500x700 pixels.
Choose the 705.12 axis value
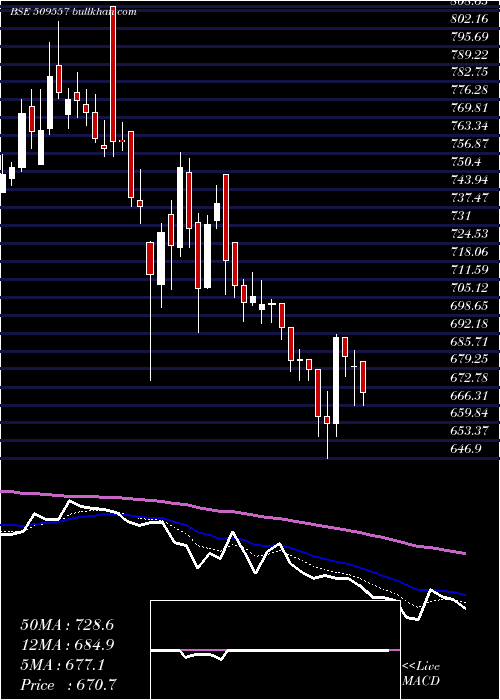pyautogui.click(x=469, y=288)
